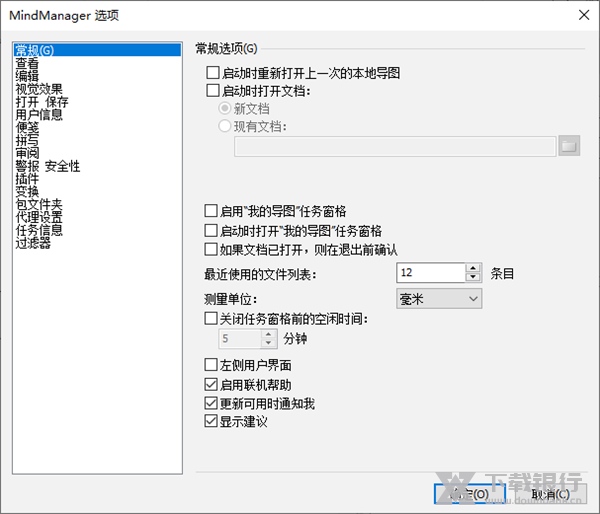Image resolution: width=600 pixels, height=514 pixels.
Task: Enable 启动时重新打开上一次的本地导图 checkbox
Action: [213, 73]
